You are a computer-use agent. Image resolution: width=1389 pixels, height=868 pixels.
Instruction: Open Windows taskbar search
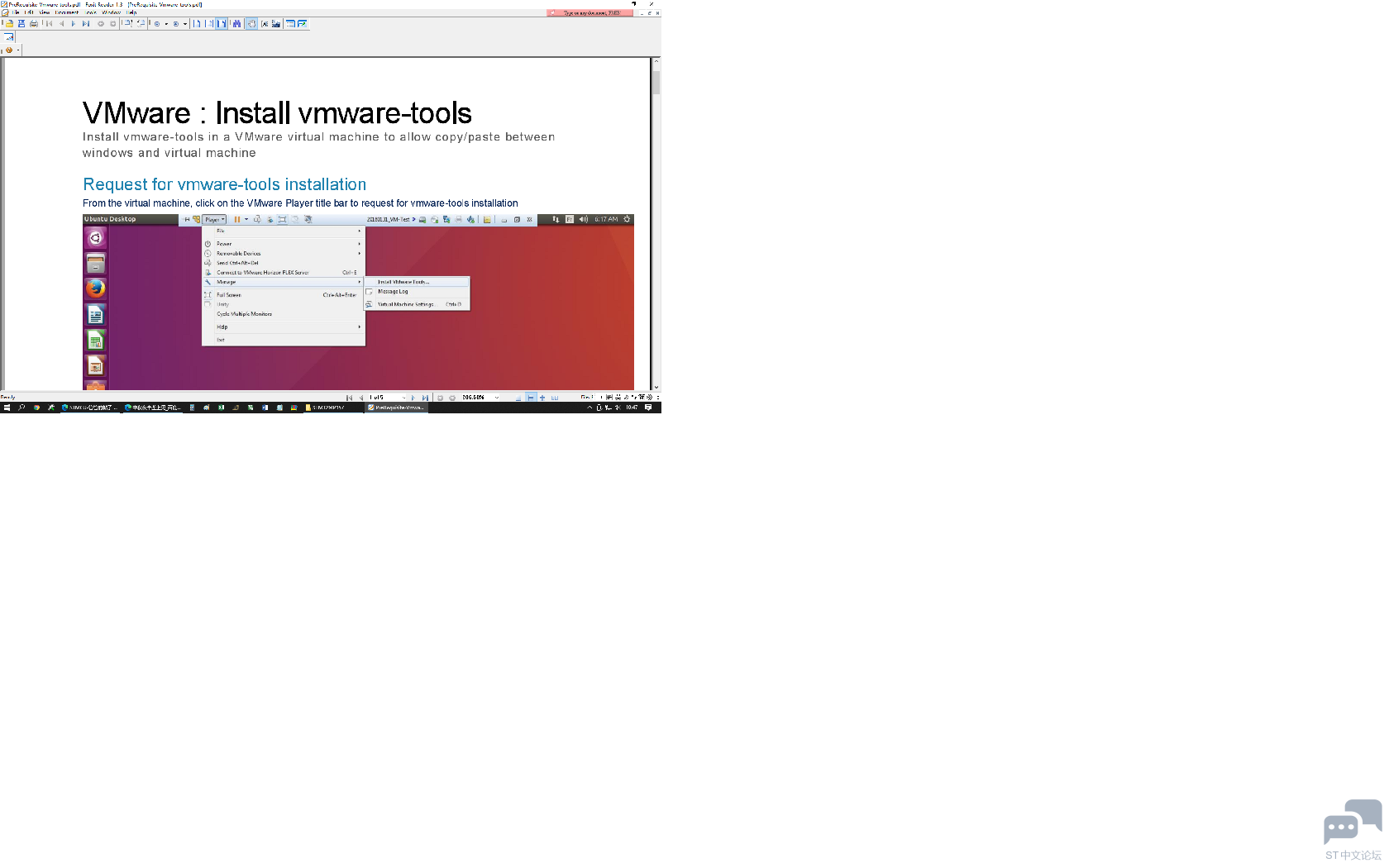click(x=21, y=408)
